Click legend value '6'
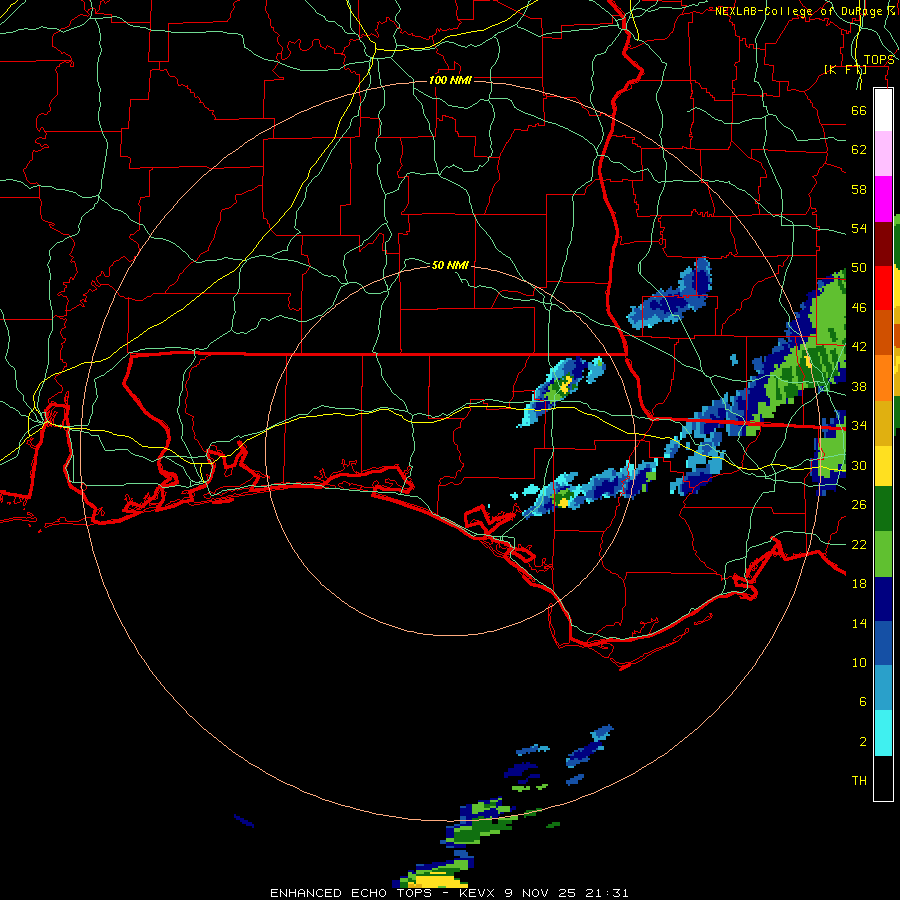Screen dimensions: 900x900 point(863,702)
